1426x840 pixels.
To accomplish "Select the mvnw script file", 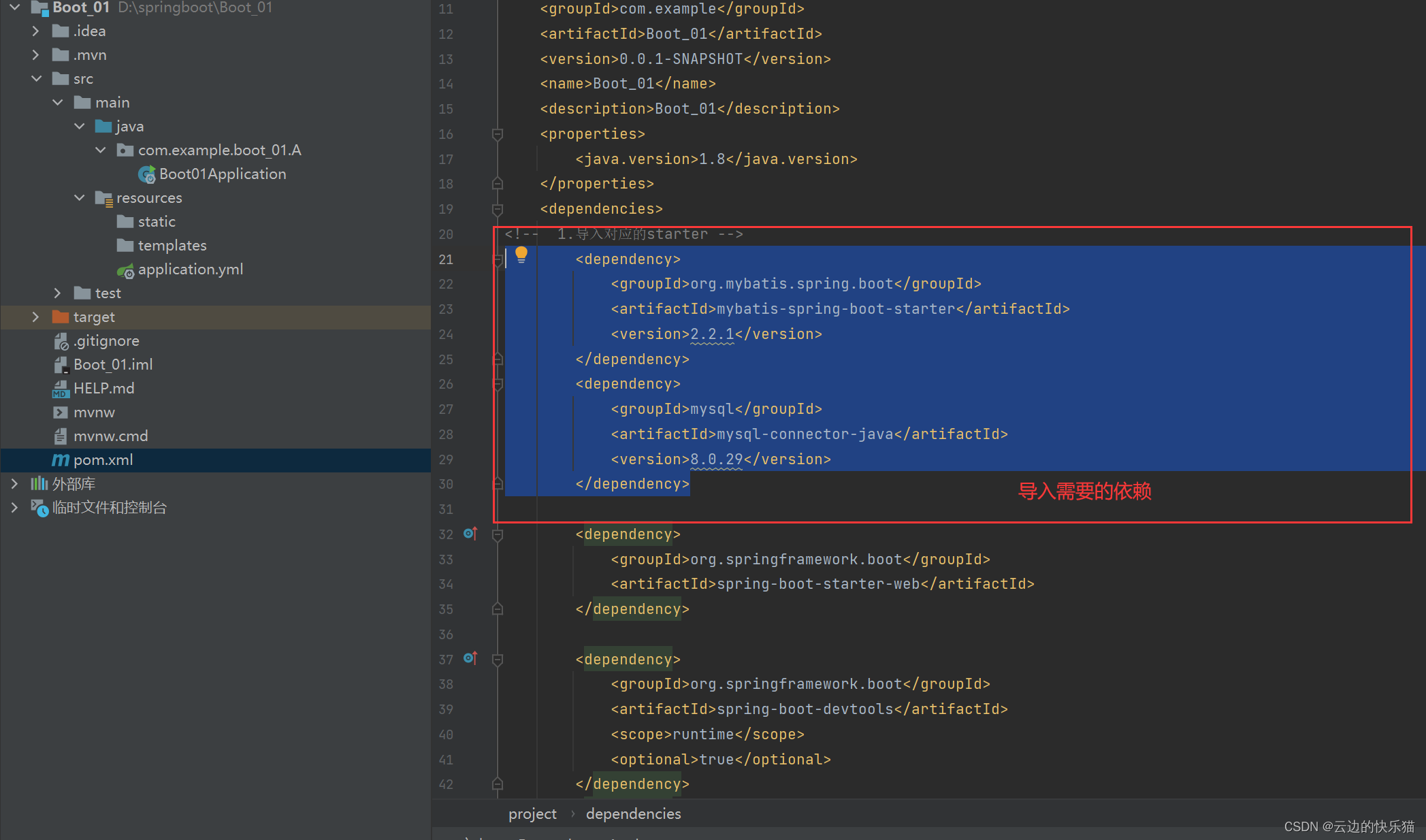I will tap(94, 413).
